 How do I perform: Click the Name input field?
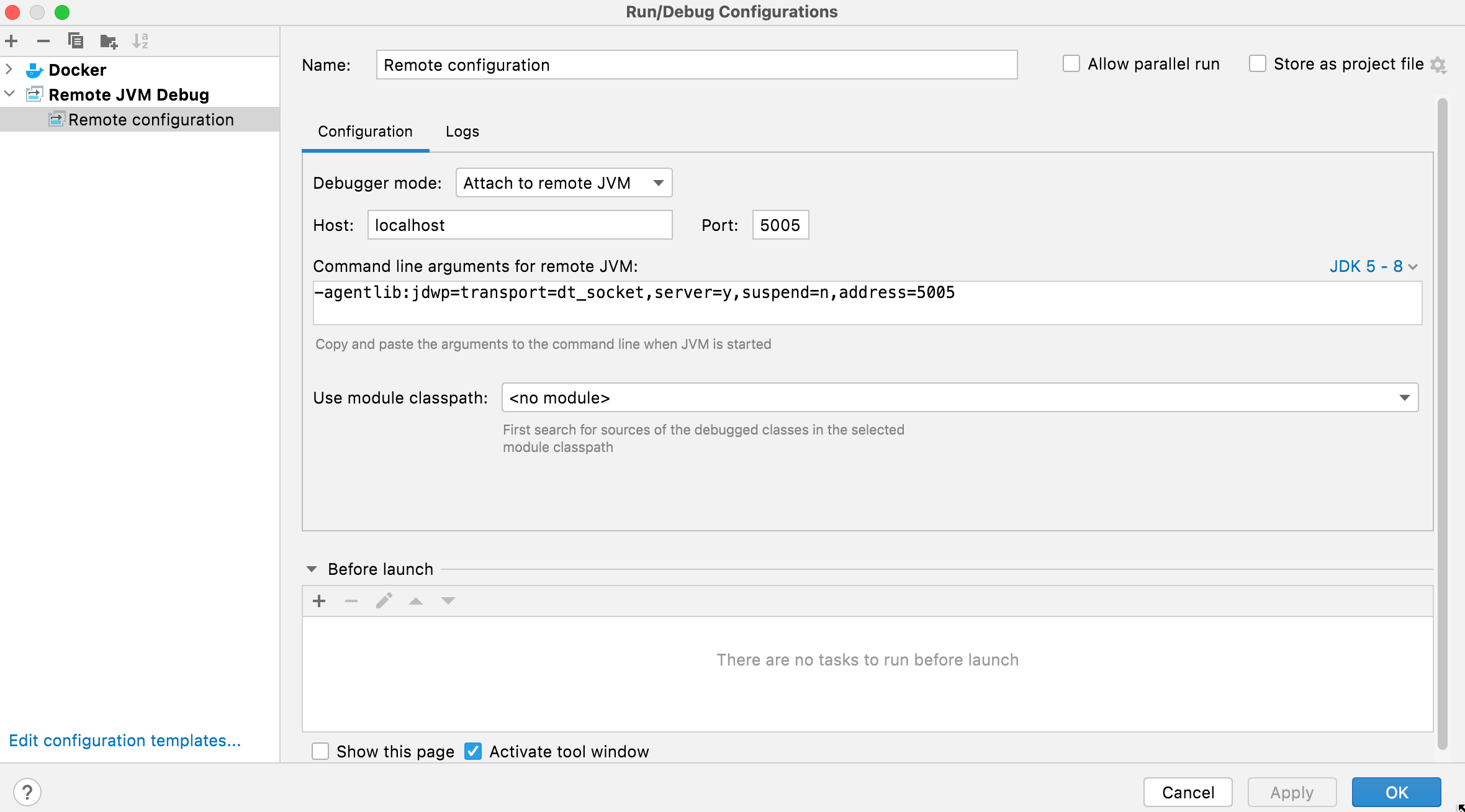[x=696, y=65]
